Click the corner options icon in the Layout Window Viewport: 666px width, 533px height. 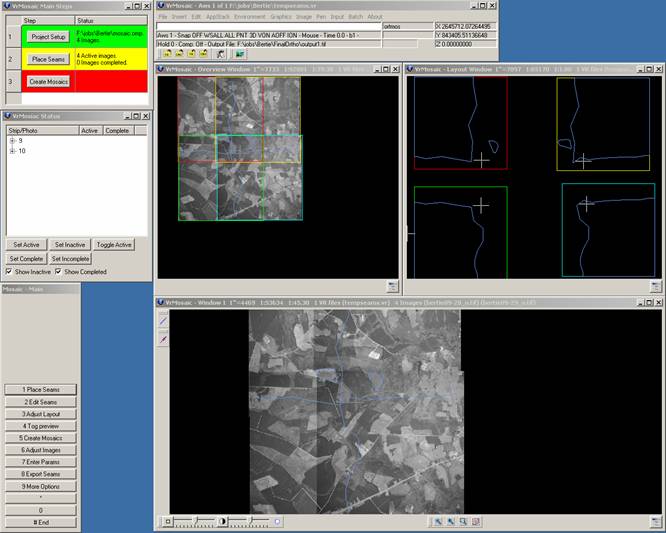click(x=656, y=286)
